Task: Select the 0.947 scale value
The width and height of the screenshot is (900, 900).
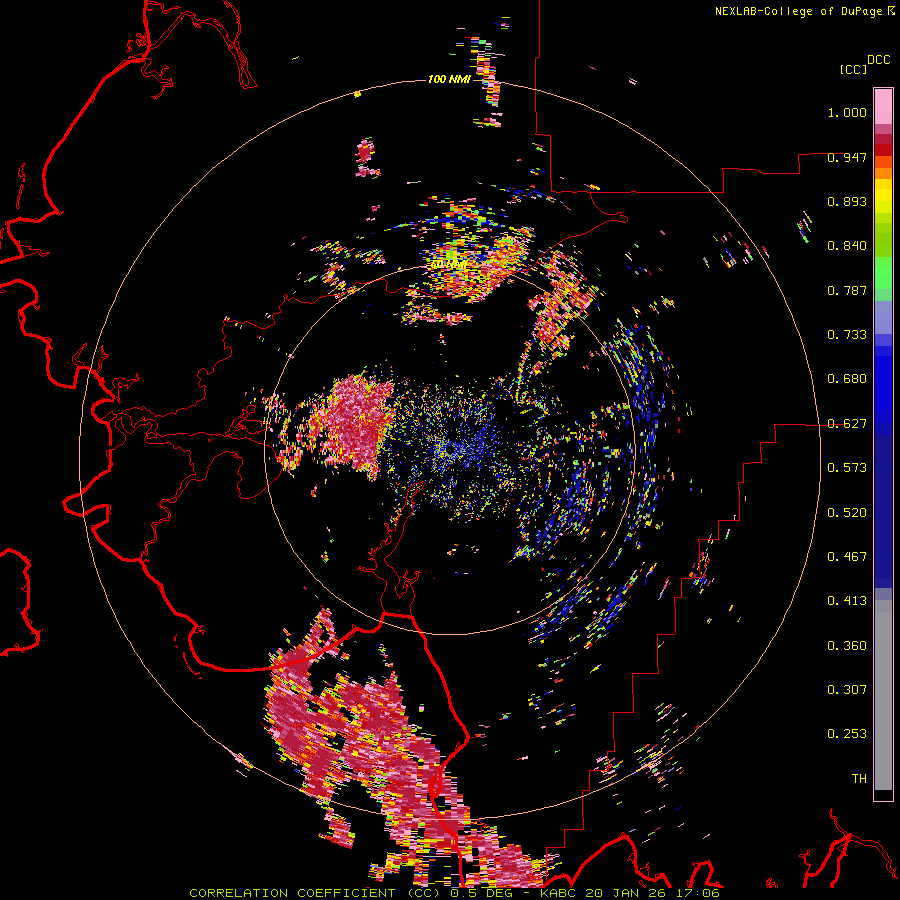Action: click(x=847, y=157)
